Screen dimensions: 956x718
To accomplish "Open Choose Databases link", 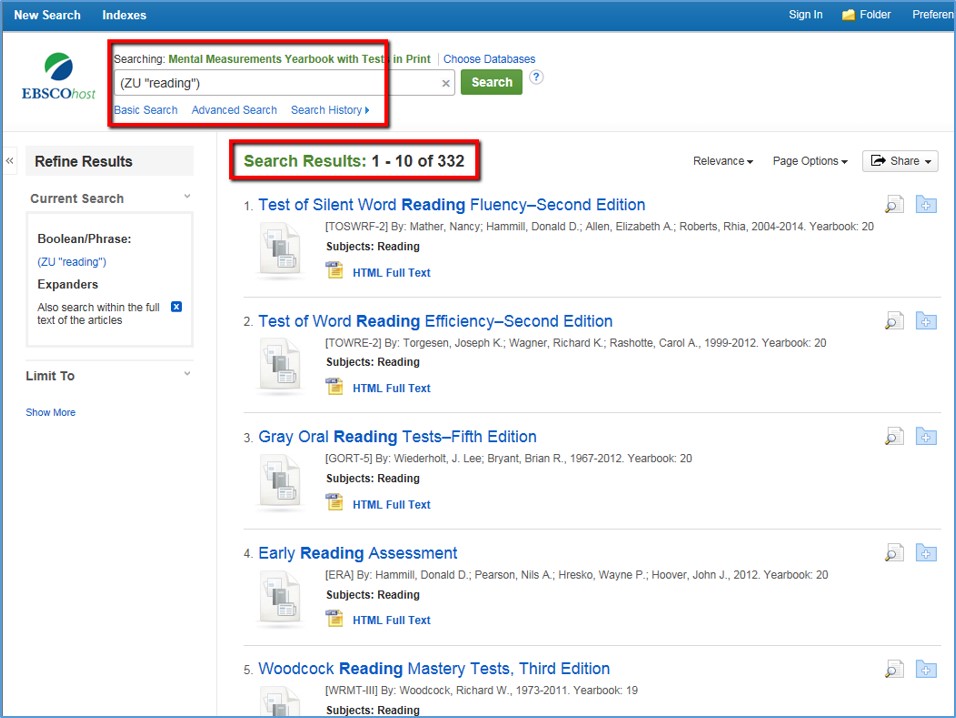I will pos(489,59).
